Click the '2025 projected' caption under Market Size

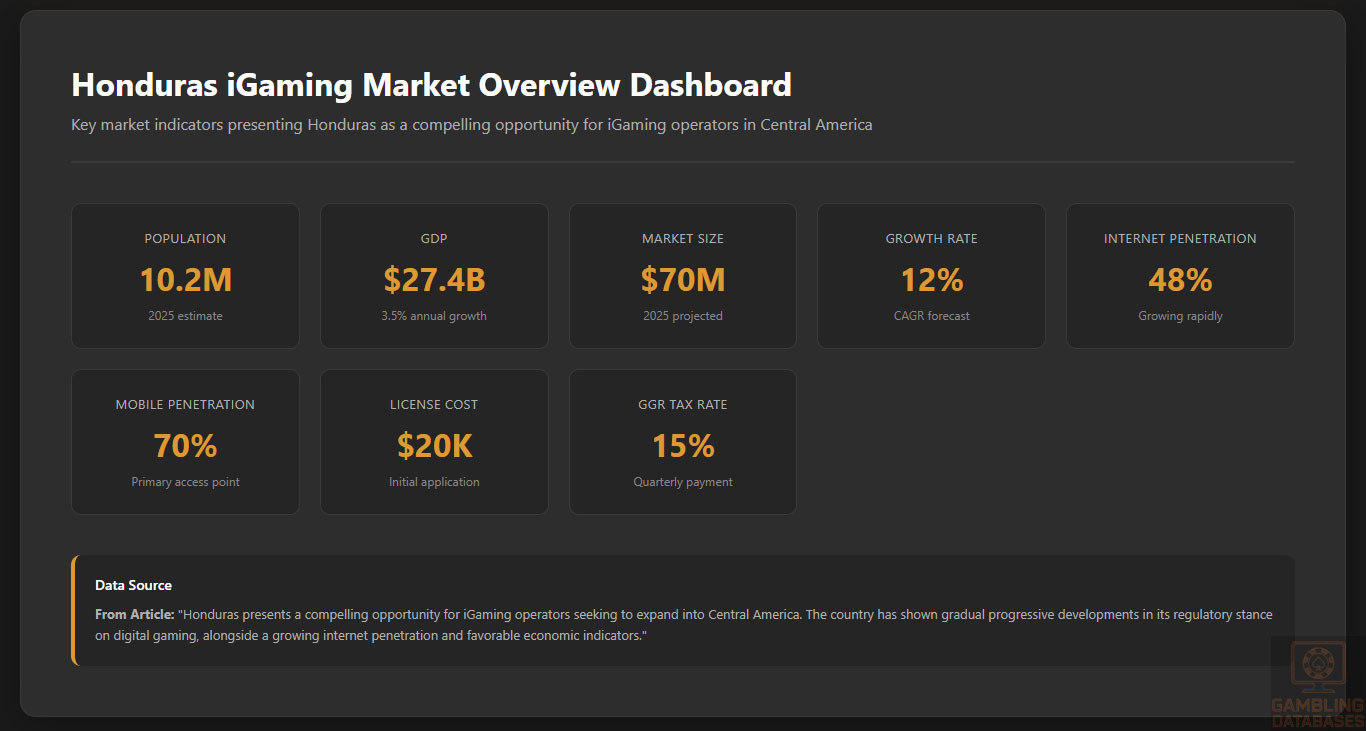coord(683,316)
